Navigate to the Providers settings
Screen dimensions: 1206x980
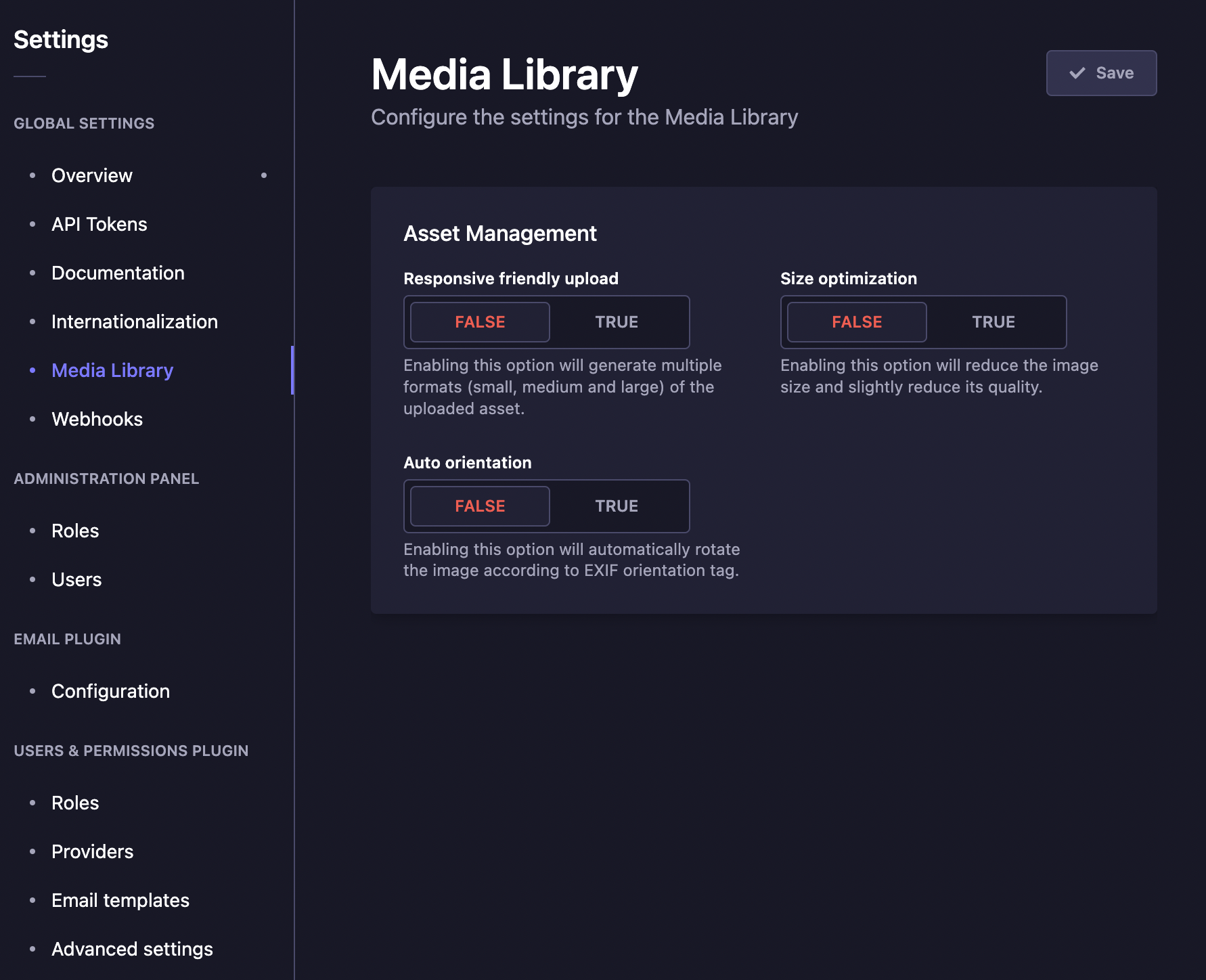92,851
